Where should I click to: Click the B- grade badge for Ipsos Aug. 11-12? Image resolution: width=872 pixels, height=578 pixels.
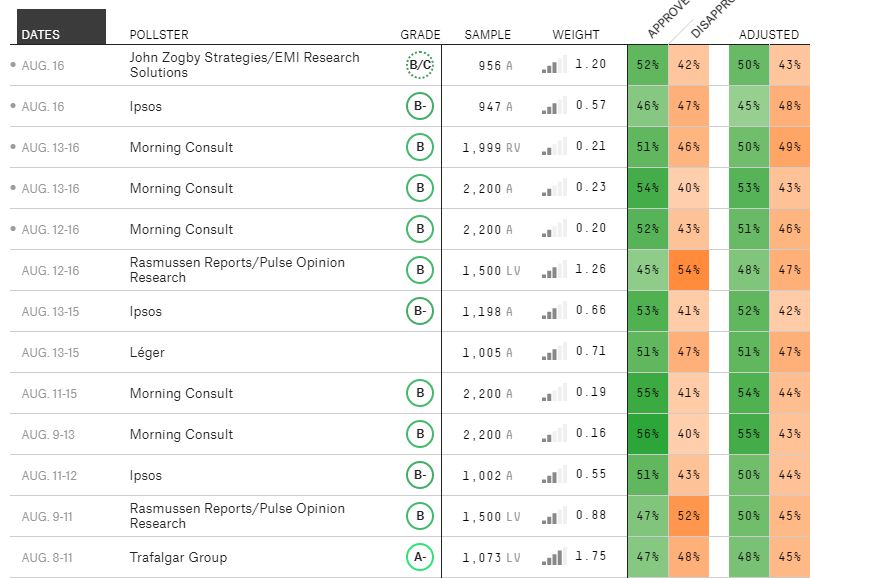(x=420, y=476)
